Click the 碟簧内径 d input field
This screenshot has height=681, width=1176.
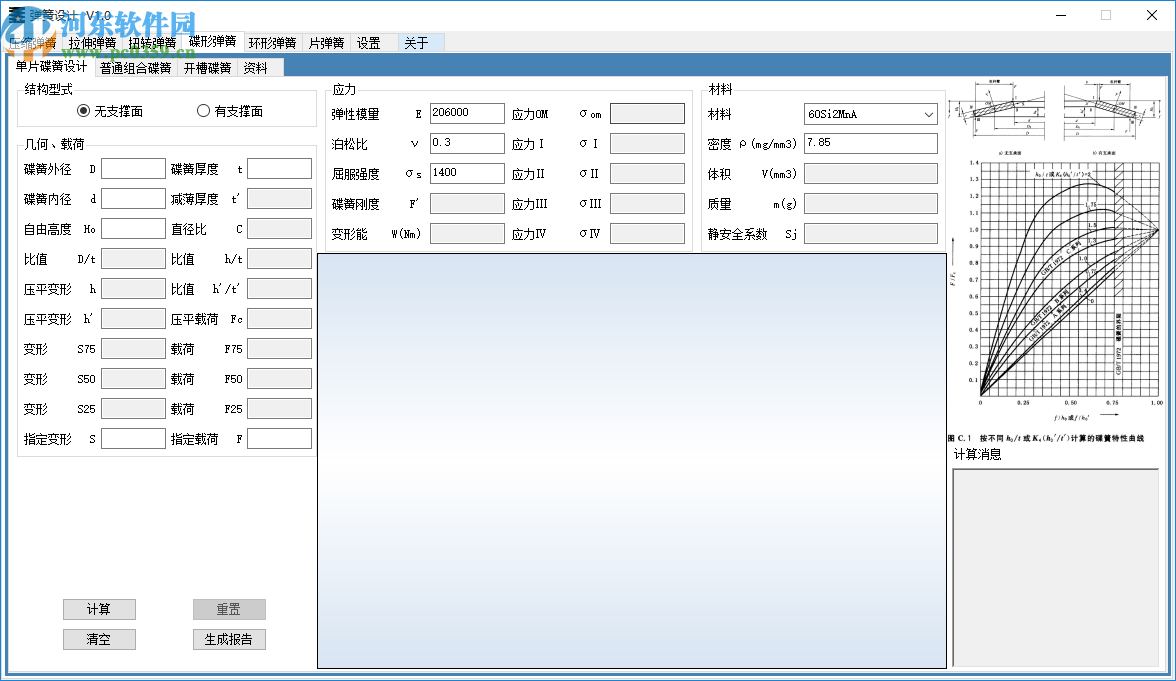(133, 199)
